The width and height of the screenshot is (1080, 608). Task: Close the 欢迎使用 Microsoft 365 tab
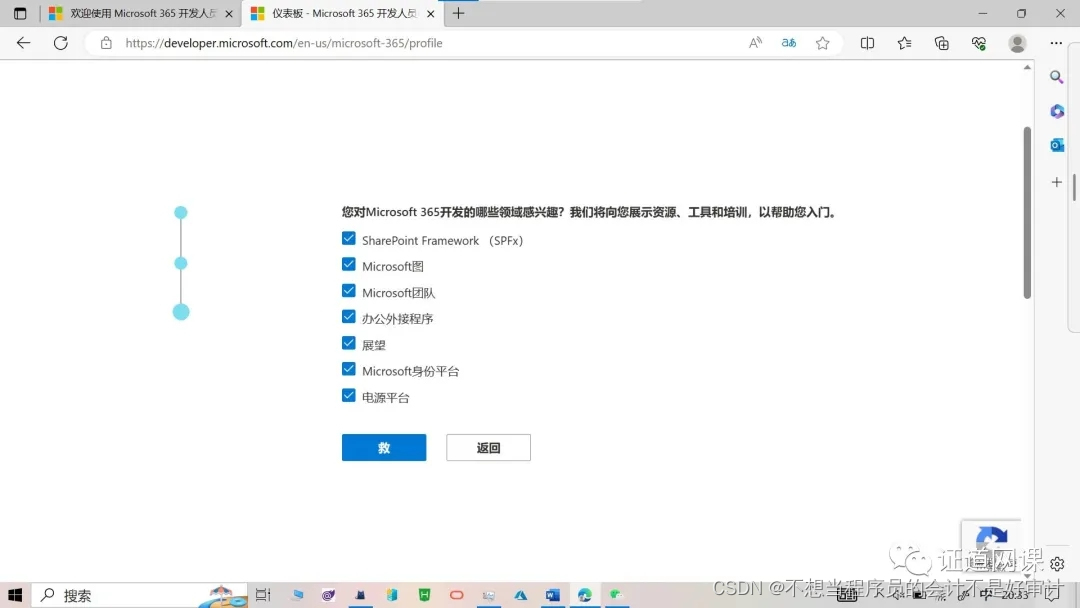pyautogui.click(x=229, y=14)
